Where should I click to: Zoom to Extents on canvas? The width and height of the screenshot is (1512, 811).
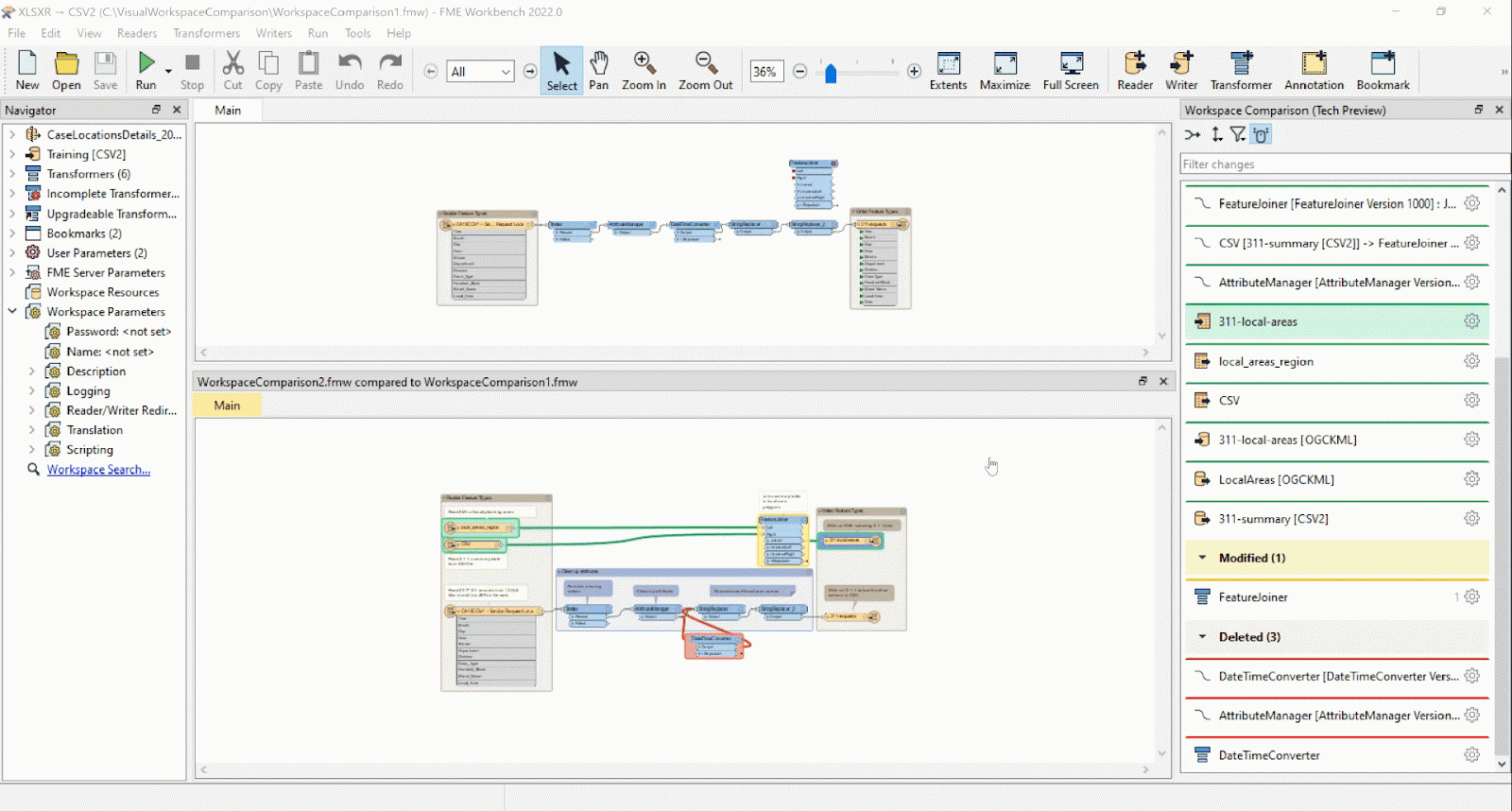948,69
